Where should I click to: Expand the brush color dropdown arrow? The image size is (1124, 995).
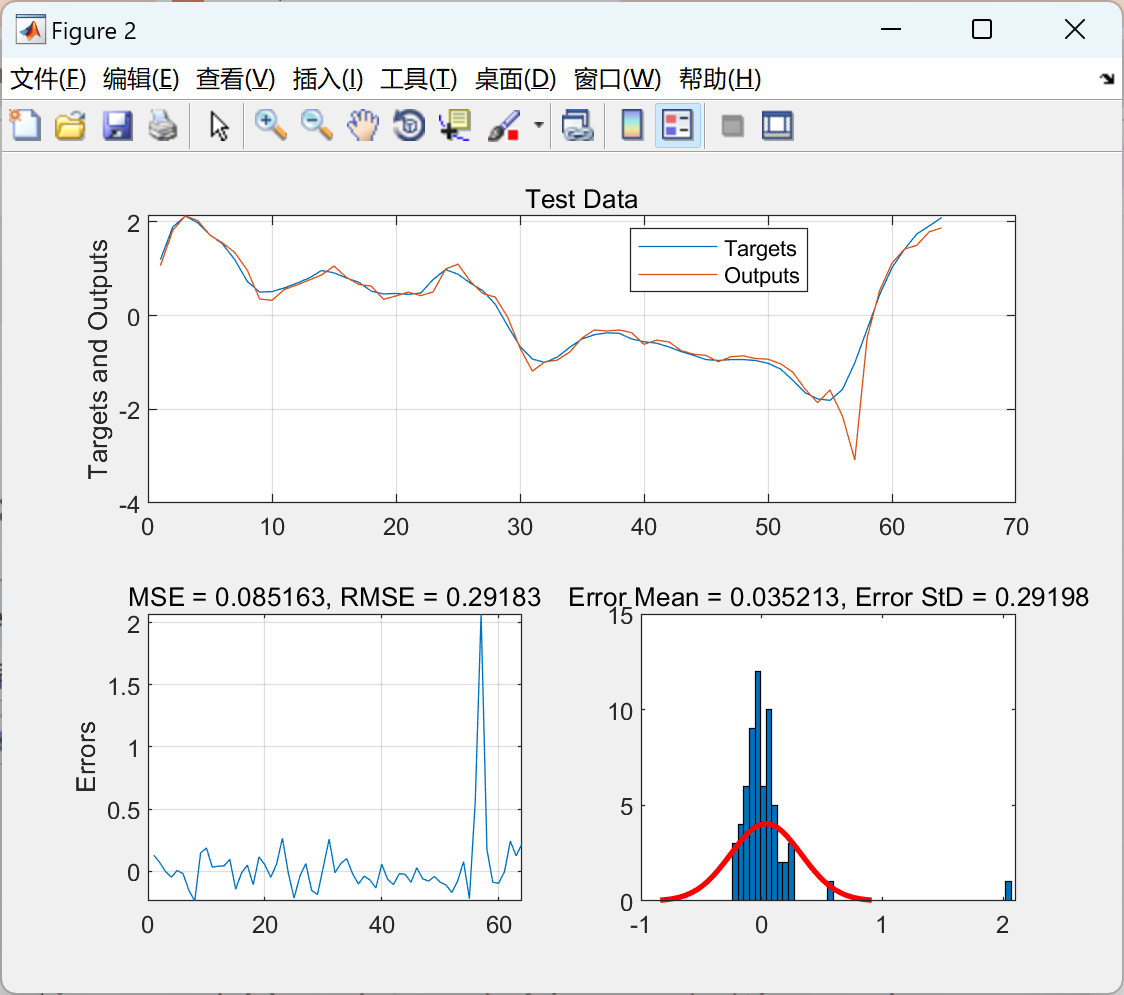pyautogui.click(x=539, y=125)
